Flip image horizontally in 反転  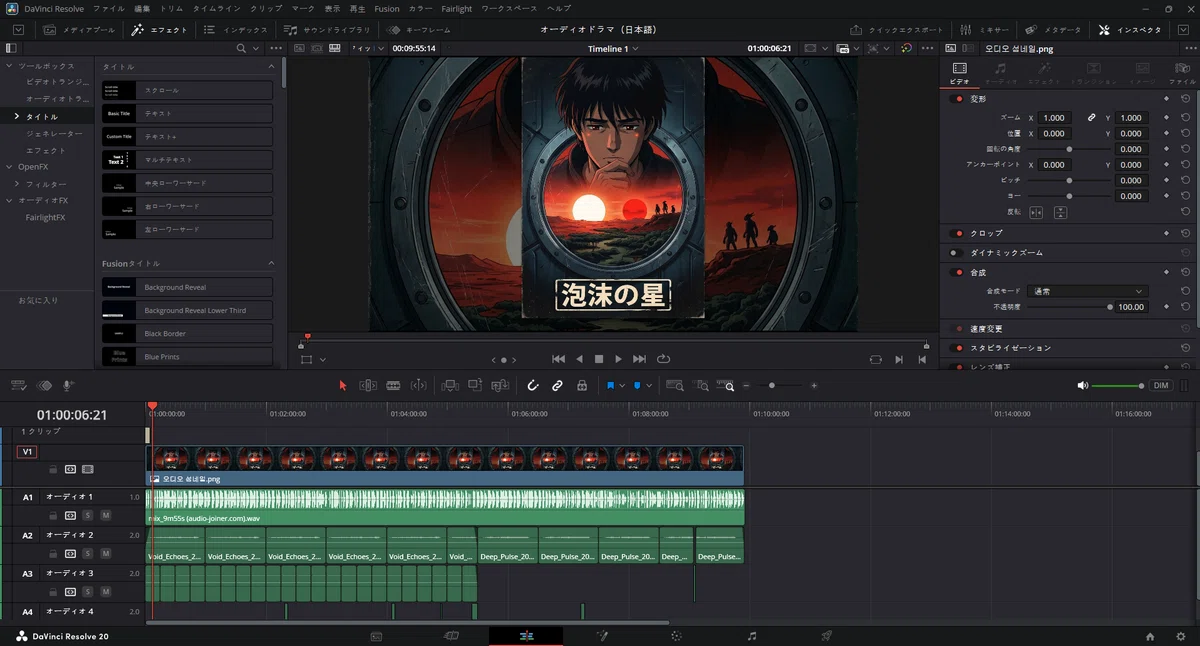tap(1036, 212)
